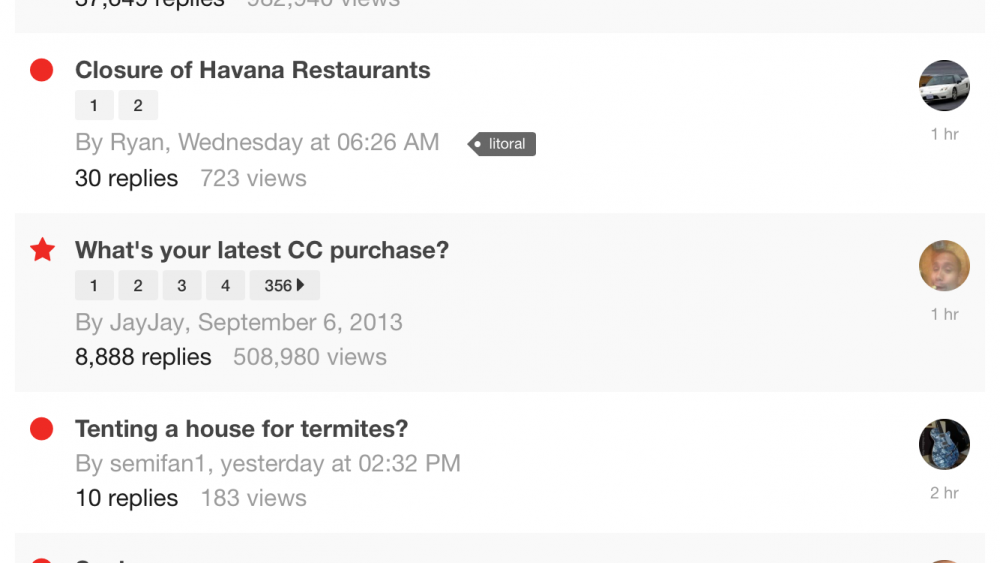Image resolution: width=1000 pixels, height=563 pixels.
Task: Select the litoral tag
Action: click(x=502, y=144)
